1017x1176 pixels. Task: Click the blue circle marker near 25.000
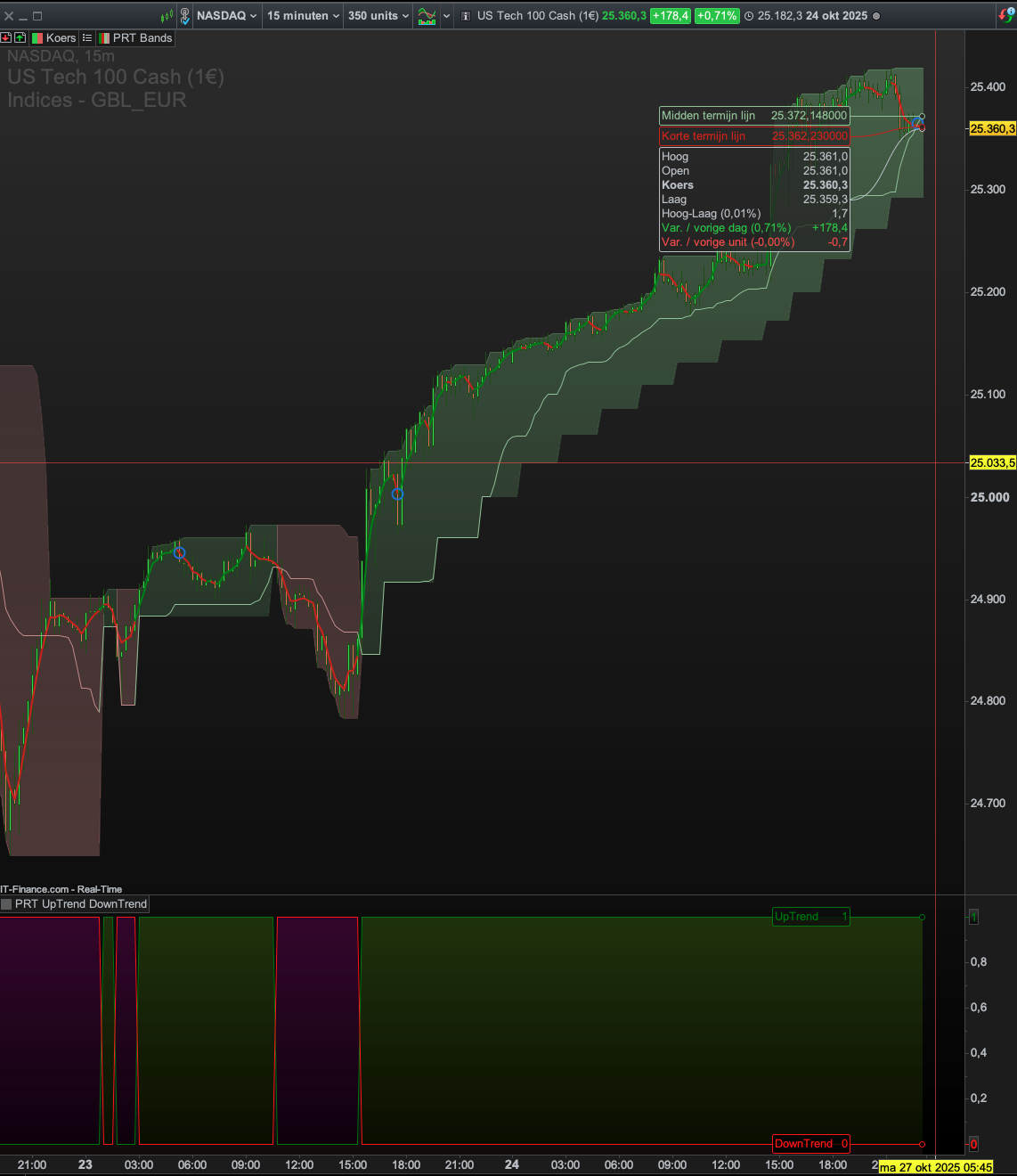click(397, 494)
